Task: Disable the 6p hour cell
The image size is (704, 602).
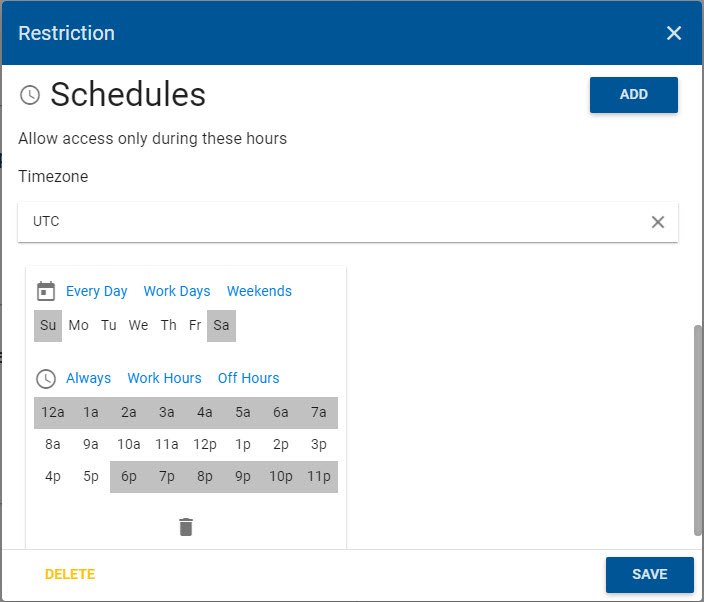Action: pyautogui.click(x=129, y=476)
